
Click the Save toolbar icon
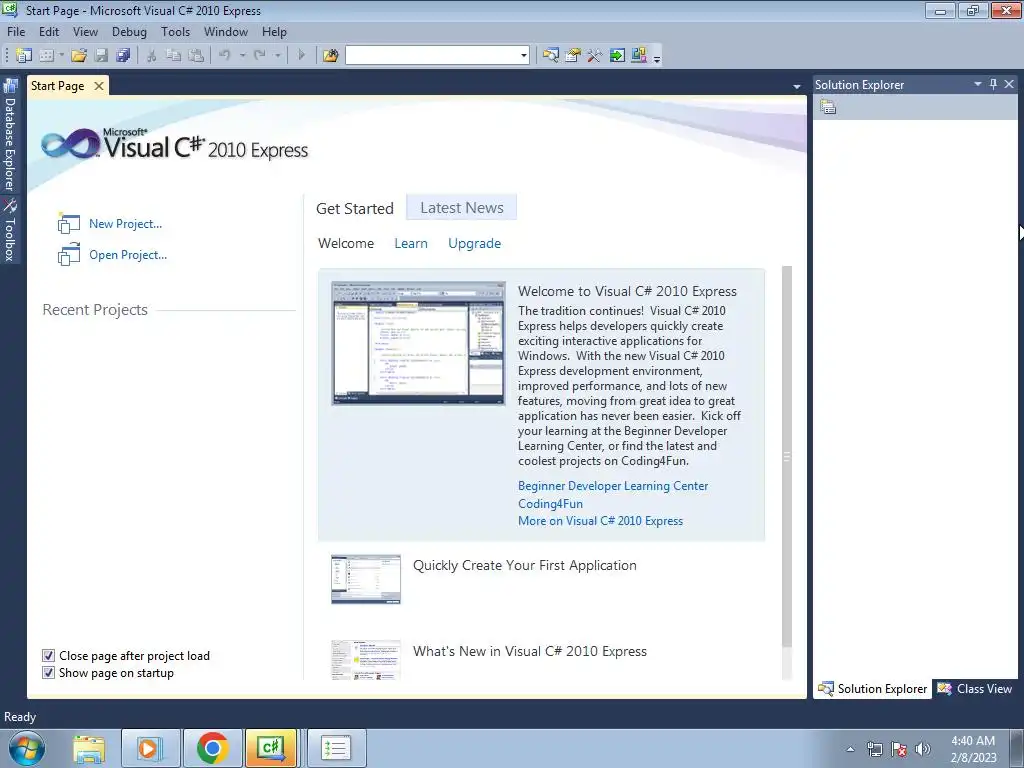tap(101, 56)
